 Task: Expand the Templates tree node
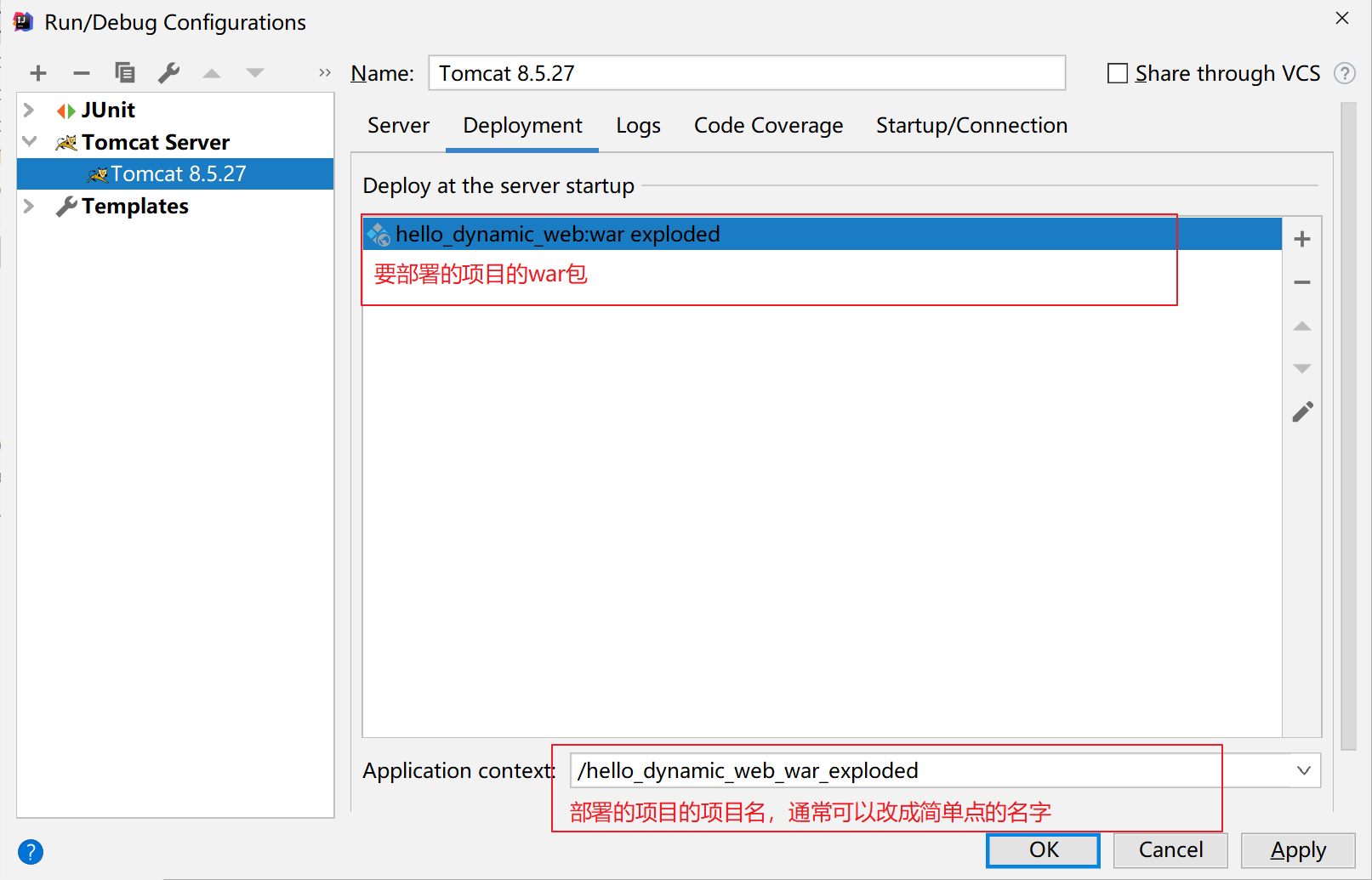29,207
